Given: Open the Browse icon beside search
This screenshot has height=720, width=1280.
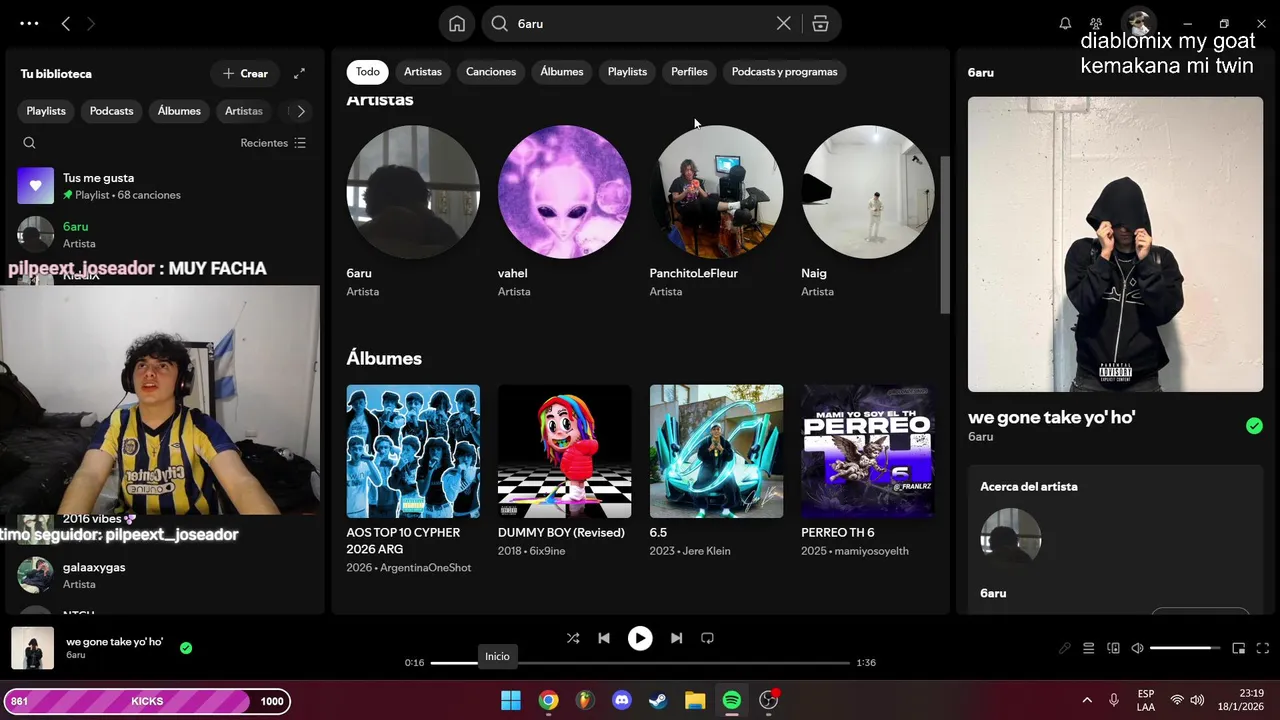Looking at the screenshot, I should pos(820,23).
